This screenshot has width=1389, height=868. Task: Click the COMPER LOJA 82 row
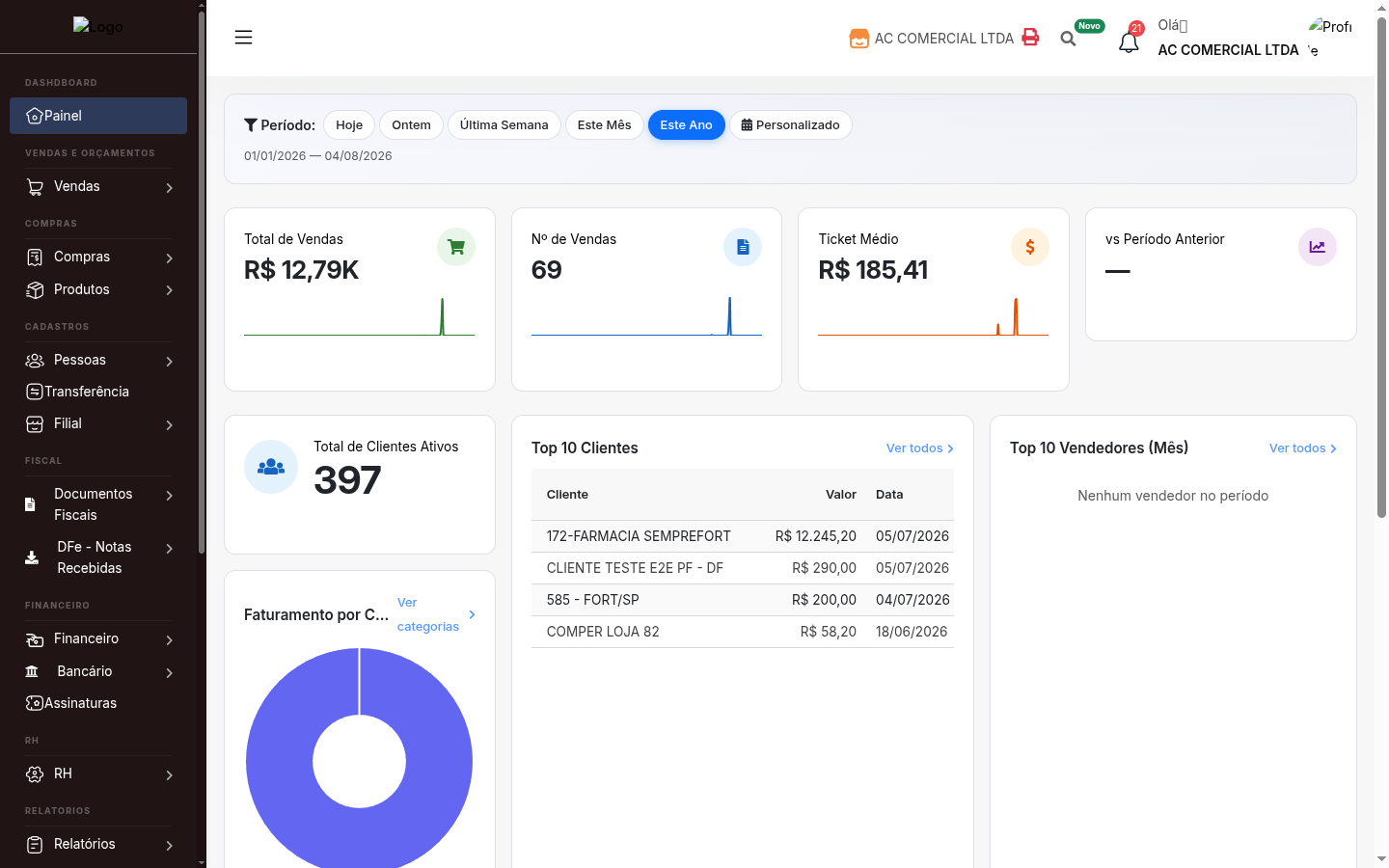pyautogui.click(x=743, y=632)
